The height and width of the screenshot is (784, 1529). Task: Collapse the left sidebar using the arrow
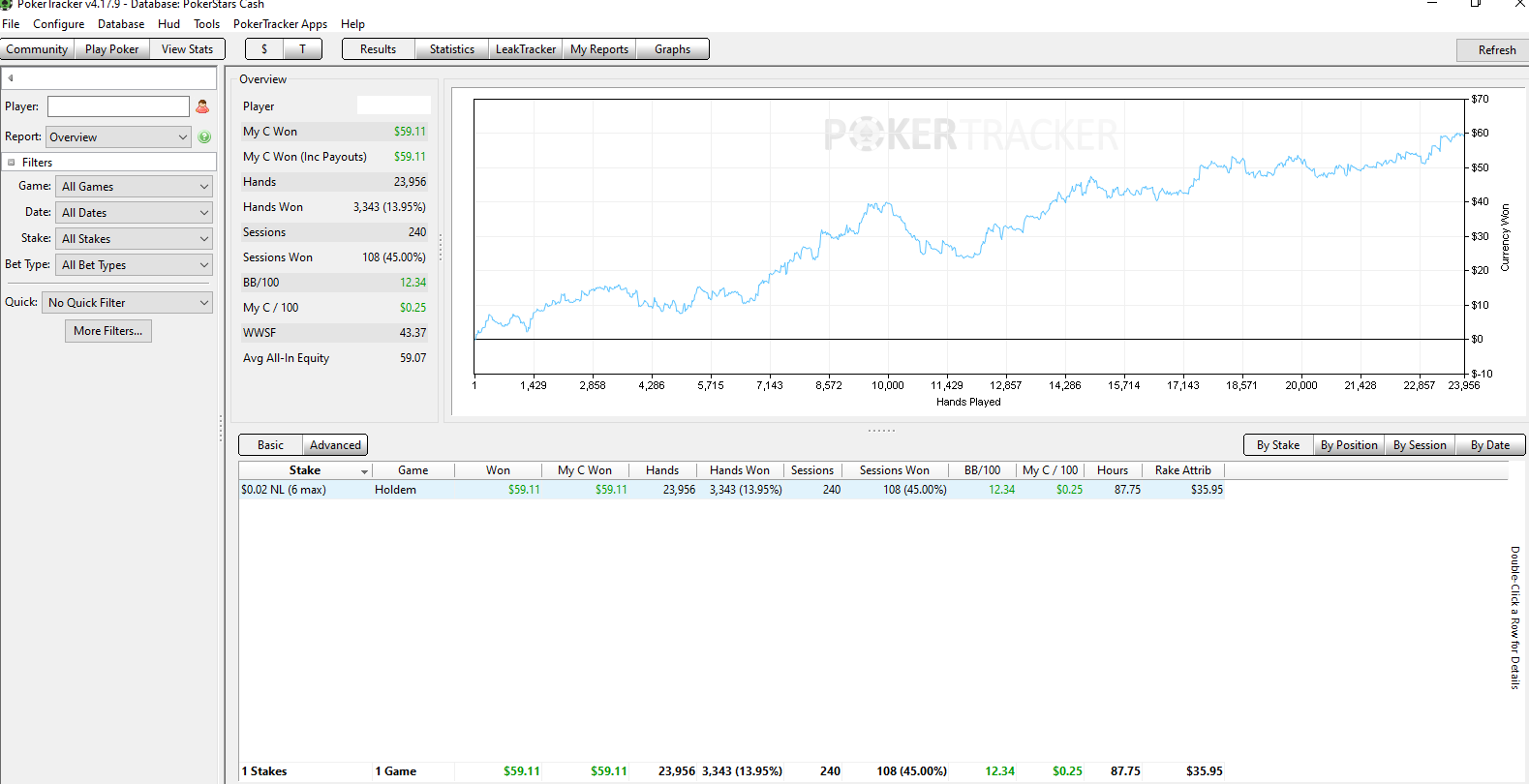click(x=11, y=77)
